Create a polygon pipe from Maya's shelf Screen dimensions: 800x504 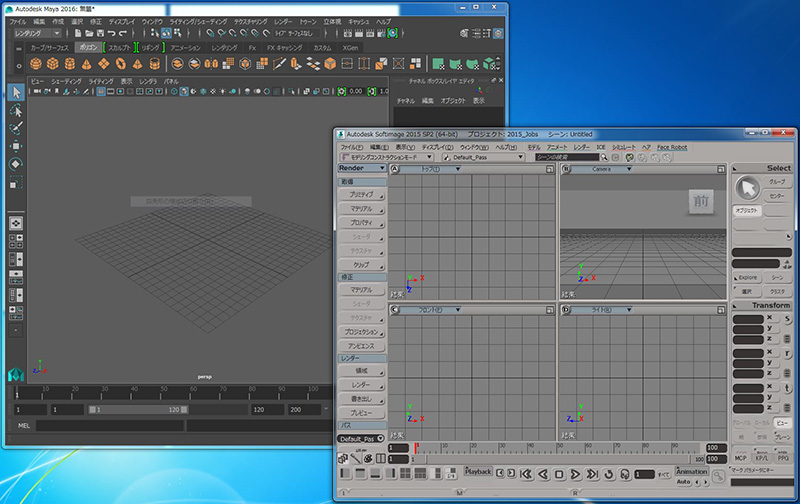click(x=155, y=64)
